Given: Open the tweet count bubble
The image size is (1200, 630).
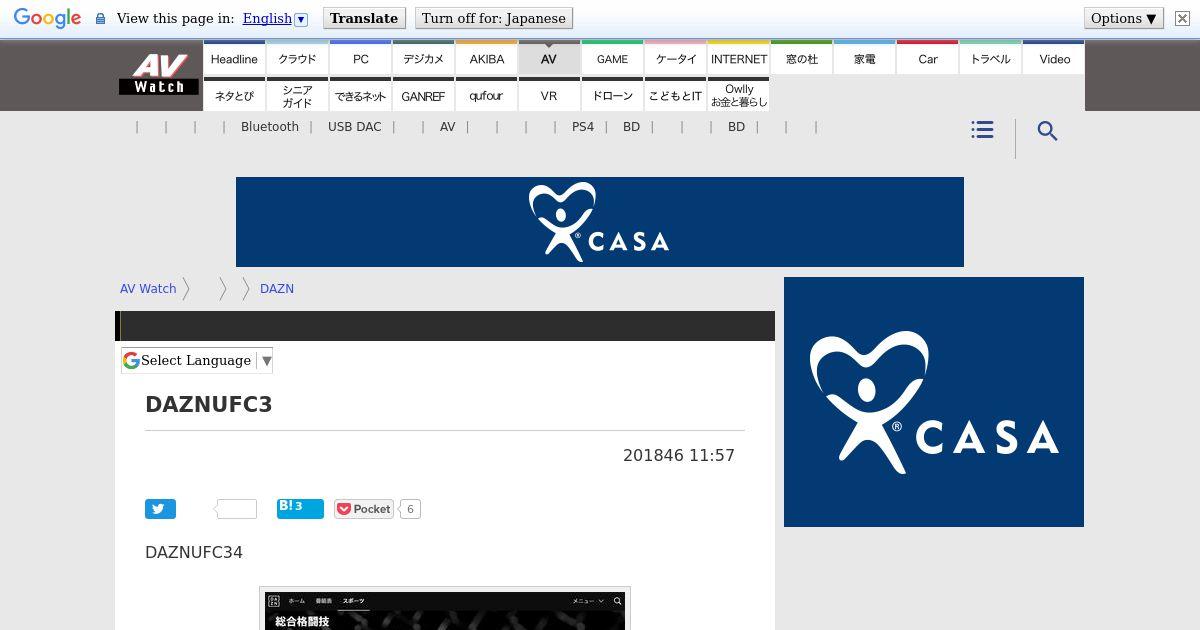Looking at the screenshot, I should coord(236,509).
